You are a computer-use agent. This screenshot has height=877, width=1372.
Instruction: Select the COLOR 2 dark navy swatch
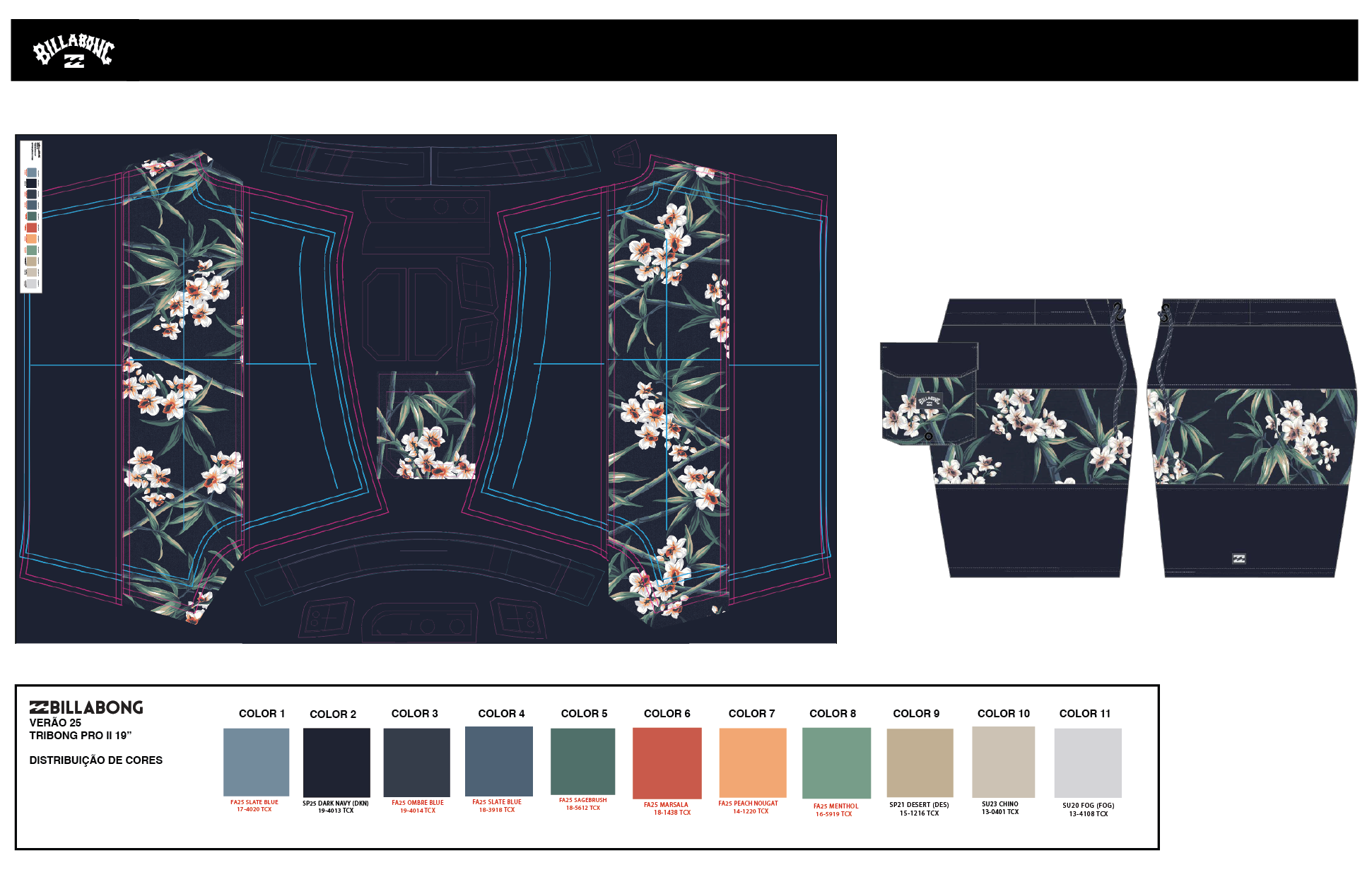[336, 763]
